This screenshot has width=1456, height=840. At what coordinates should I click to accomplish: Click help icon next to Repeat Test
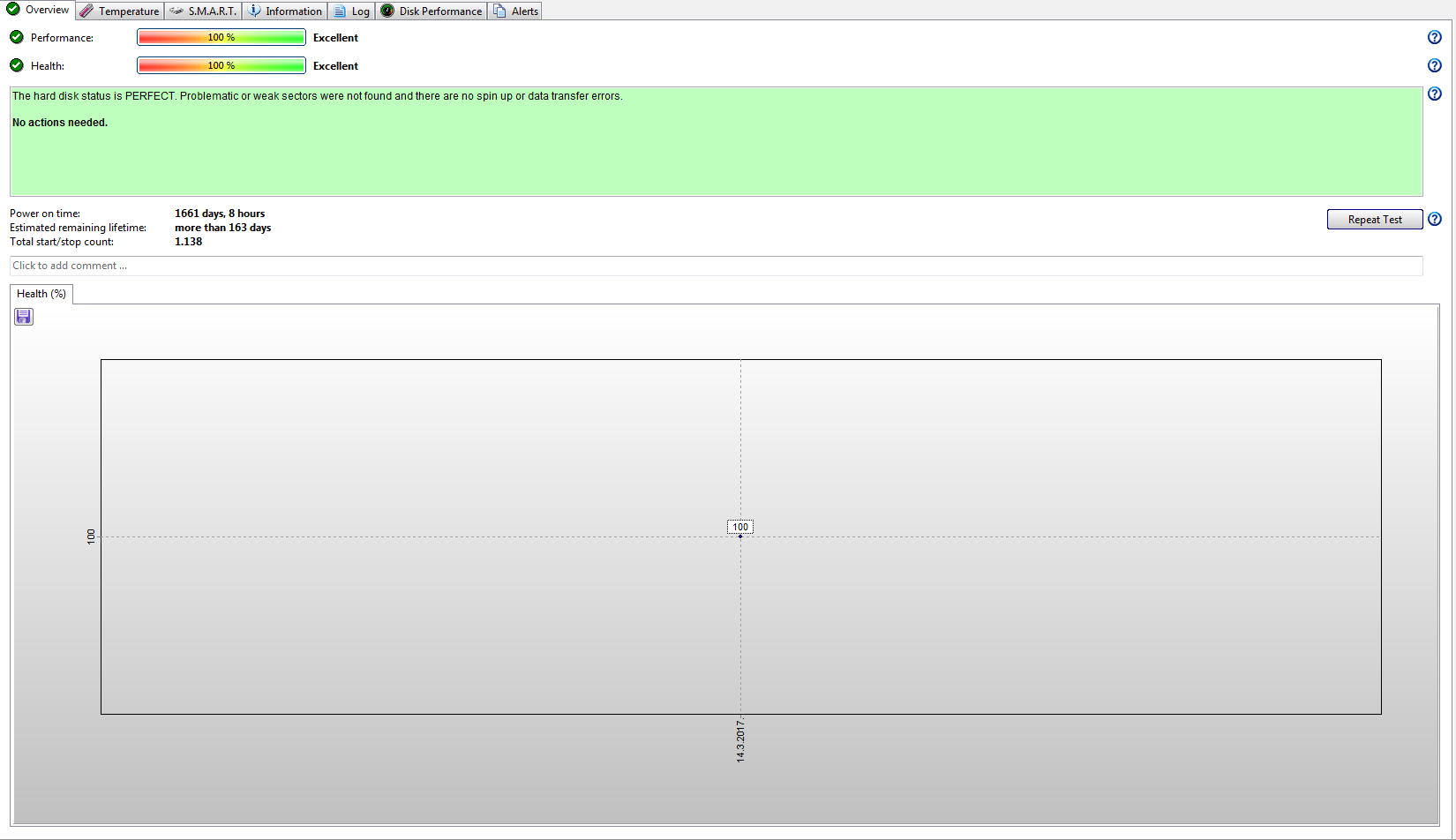click(x=1434, y=219)
